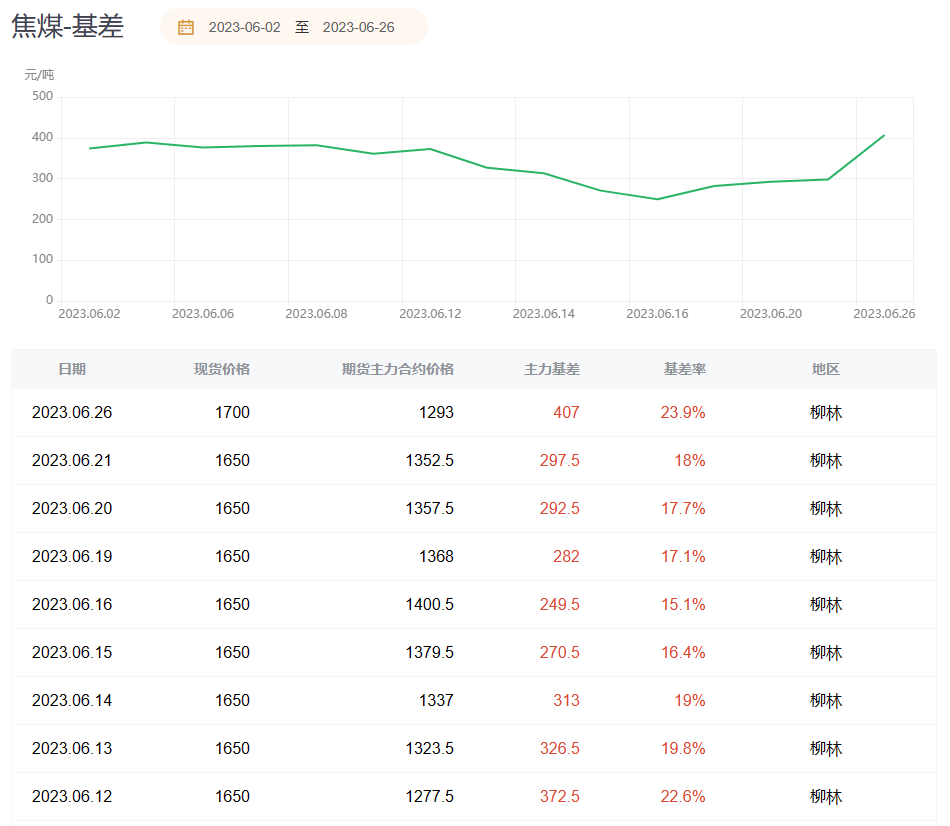The height and width of the screenshot is (826, 950).
Task: Click basis value 407
Action: coord(566,413)
